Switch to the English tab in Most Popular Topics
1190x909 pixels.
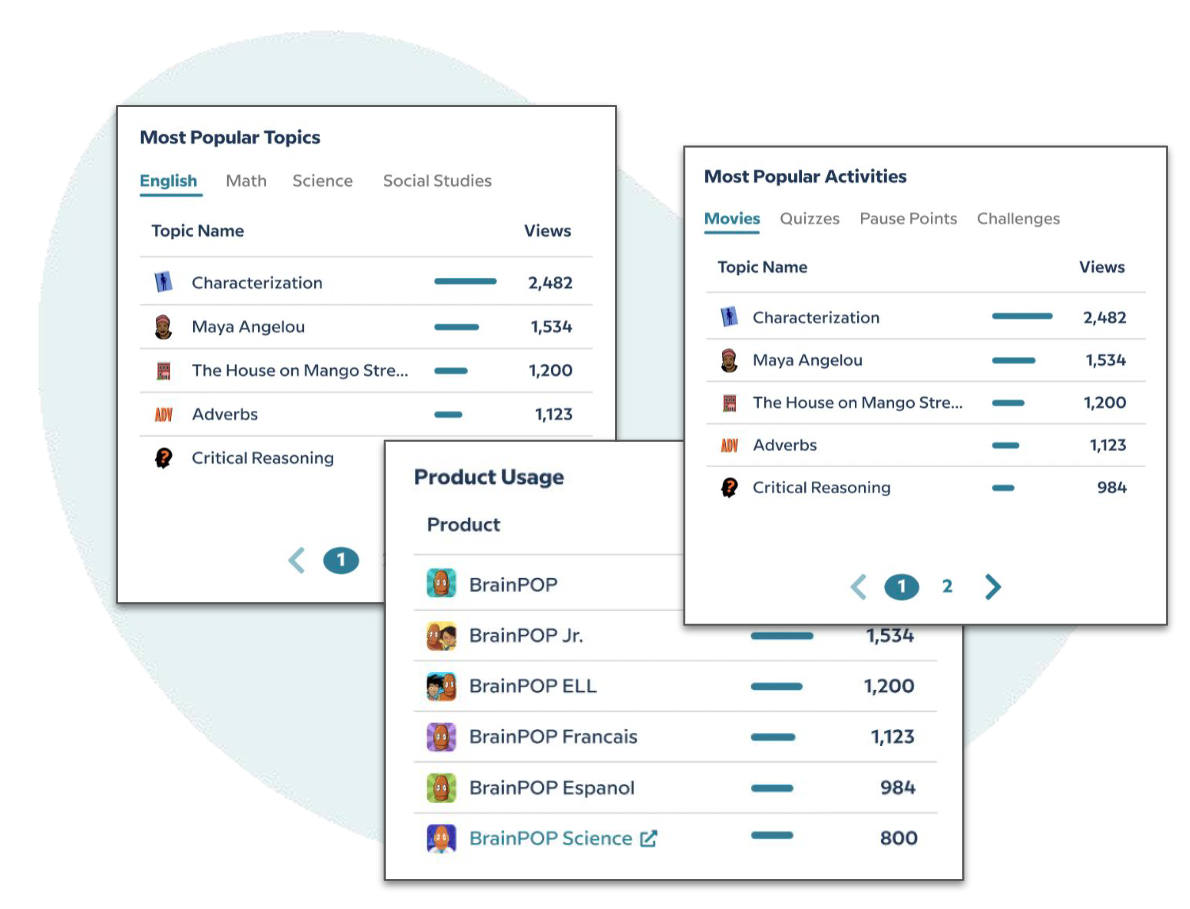point(168,181)
